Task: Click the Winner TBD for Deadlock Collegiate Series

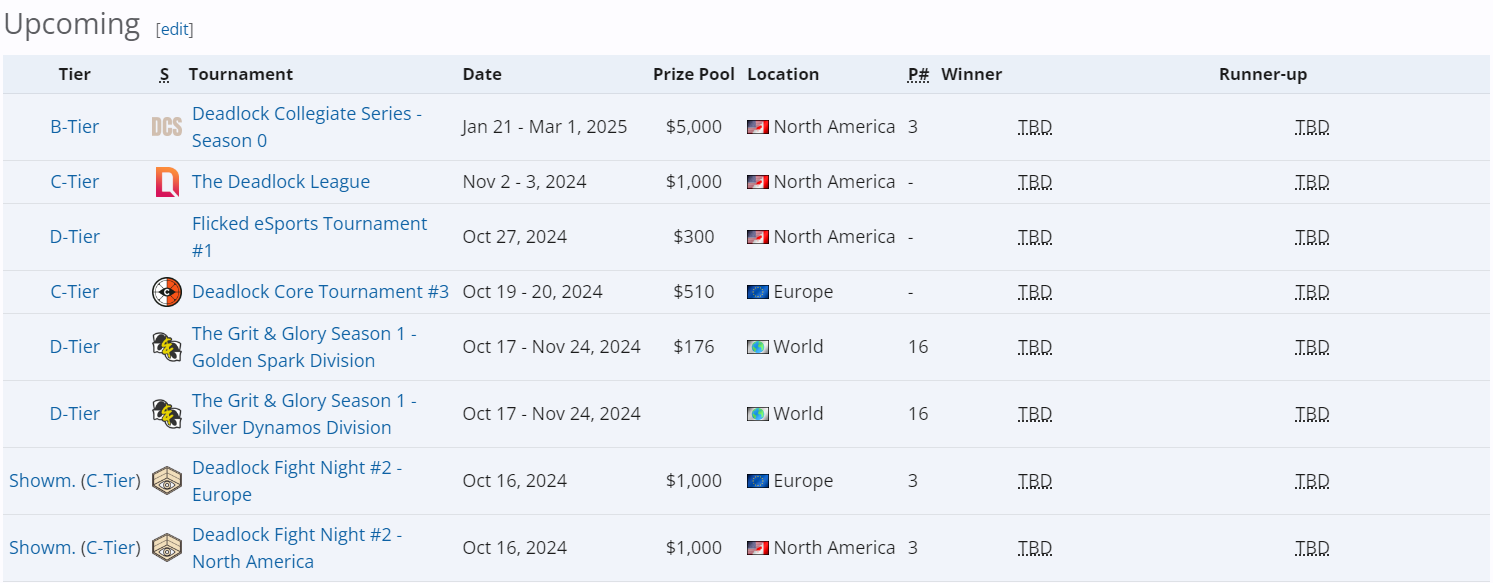Action: [x=1035, y=127]
